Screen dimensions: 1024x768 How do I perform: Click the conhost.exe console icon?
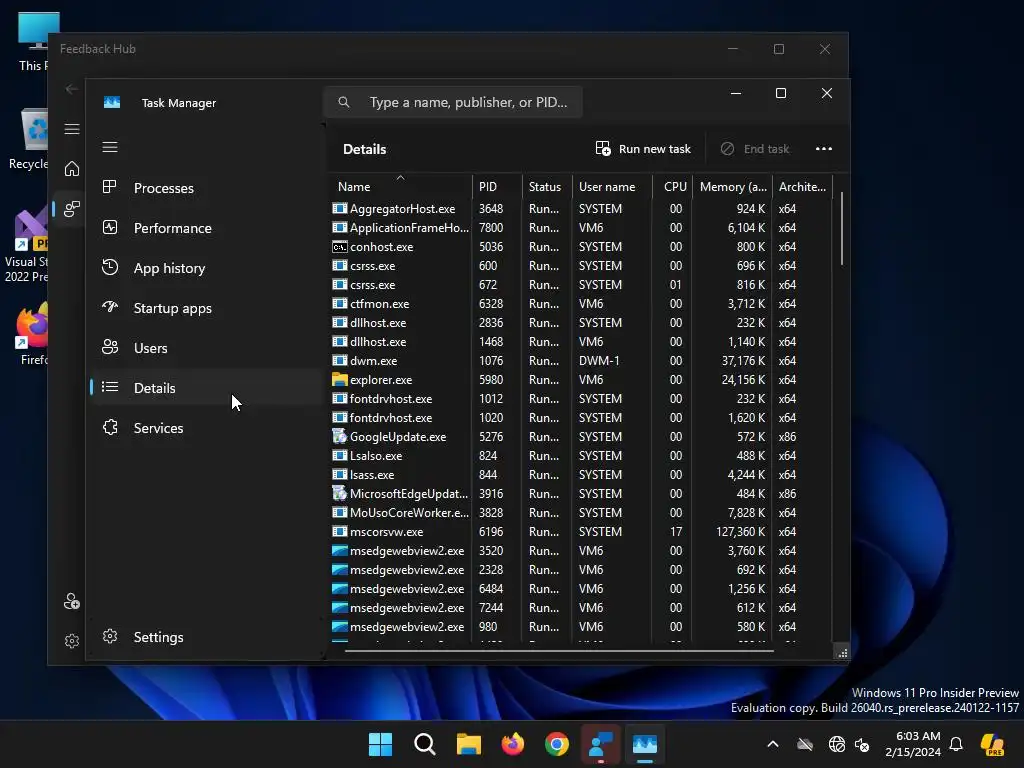340,247
